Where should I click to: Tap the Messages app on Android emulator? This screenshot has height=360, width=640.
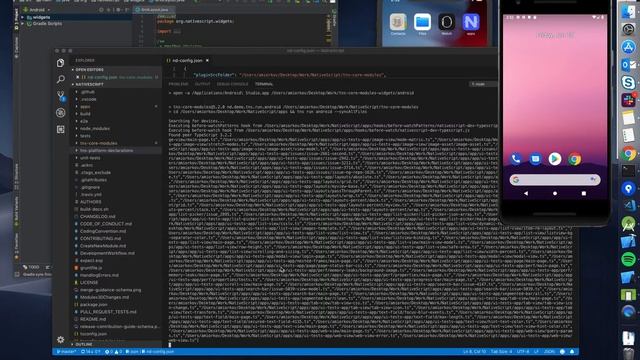[535, 159]
